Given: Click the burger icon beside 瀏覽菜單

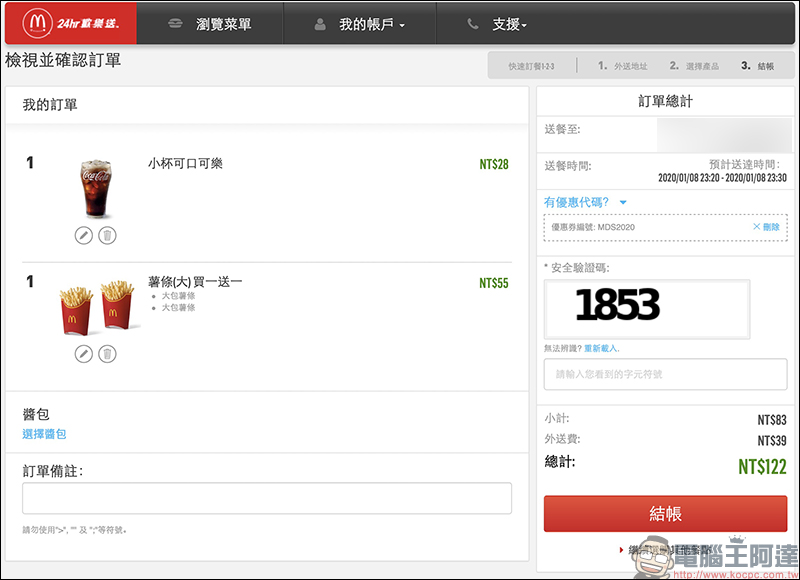Looking at the screenshot, I should (x=175, y=23).
